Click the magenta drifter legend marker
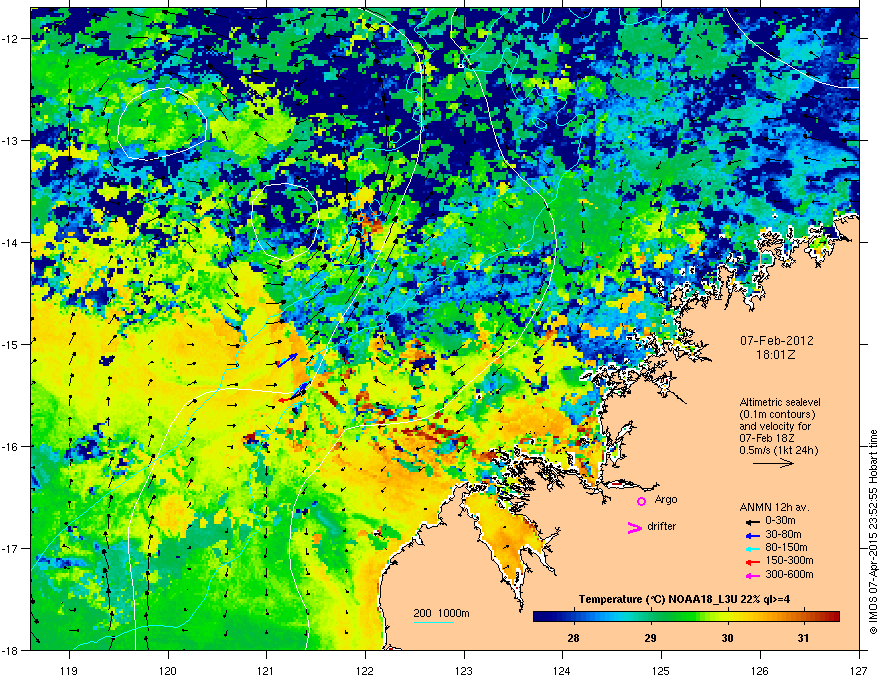The width and height of the screenshot is (880, 680). pyautogui.click(x=635, y=527)
